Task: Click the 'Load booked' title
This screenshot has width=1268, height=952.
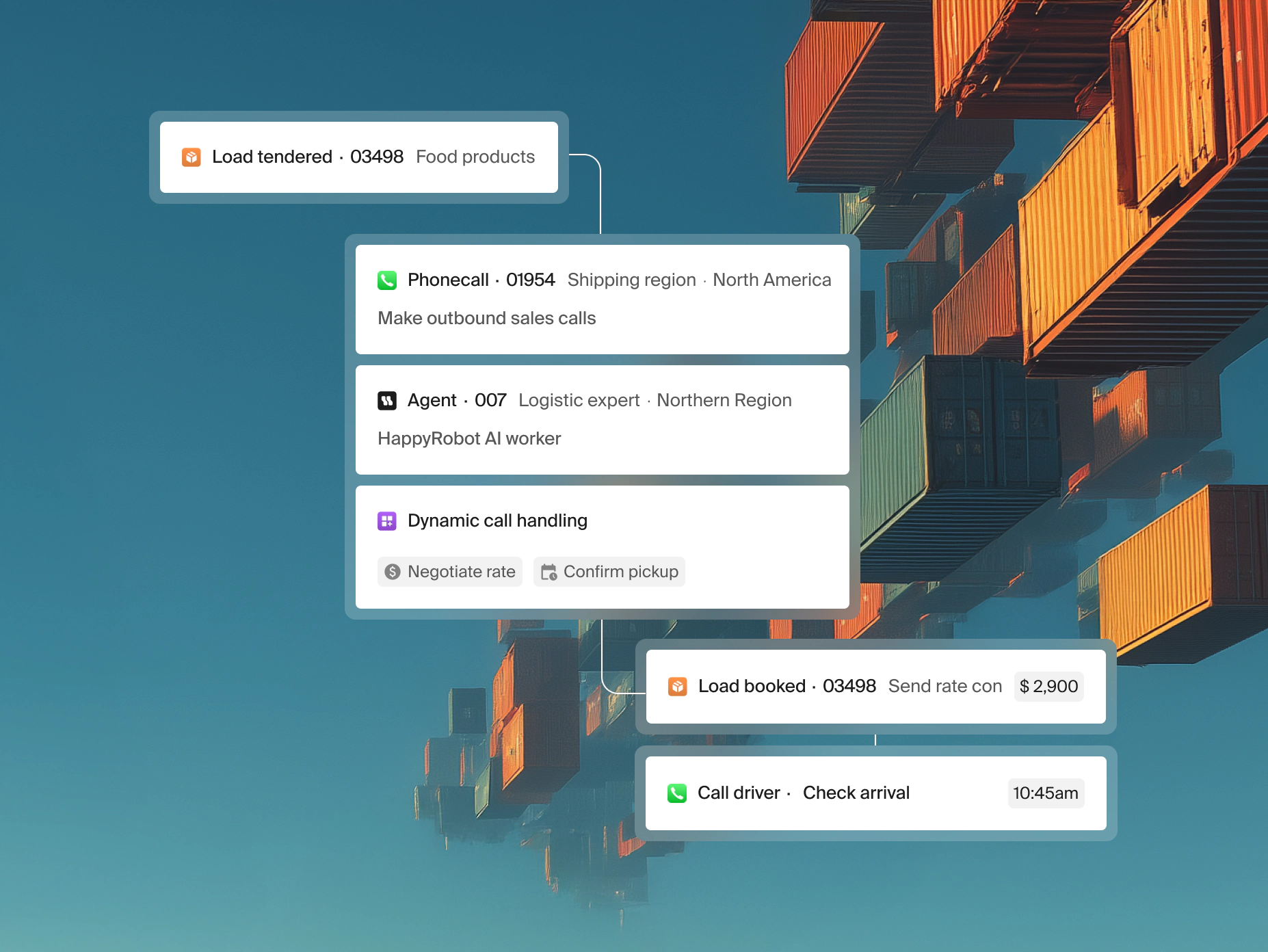Action: pyautogui.click(x=752, y=687)
